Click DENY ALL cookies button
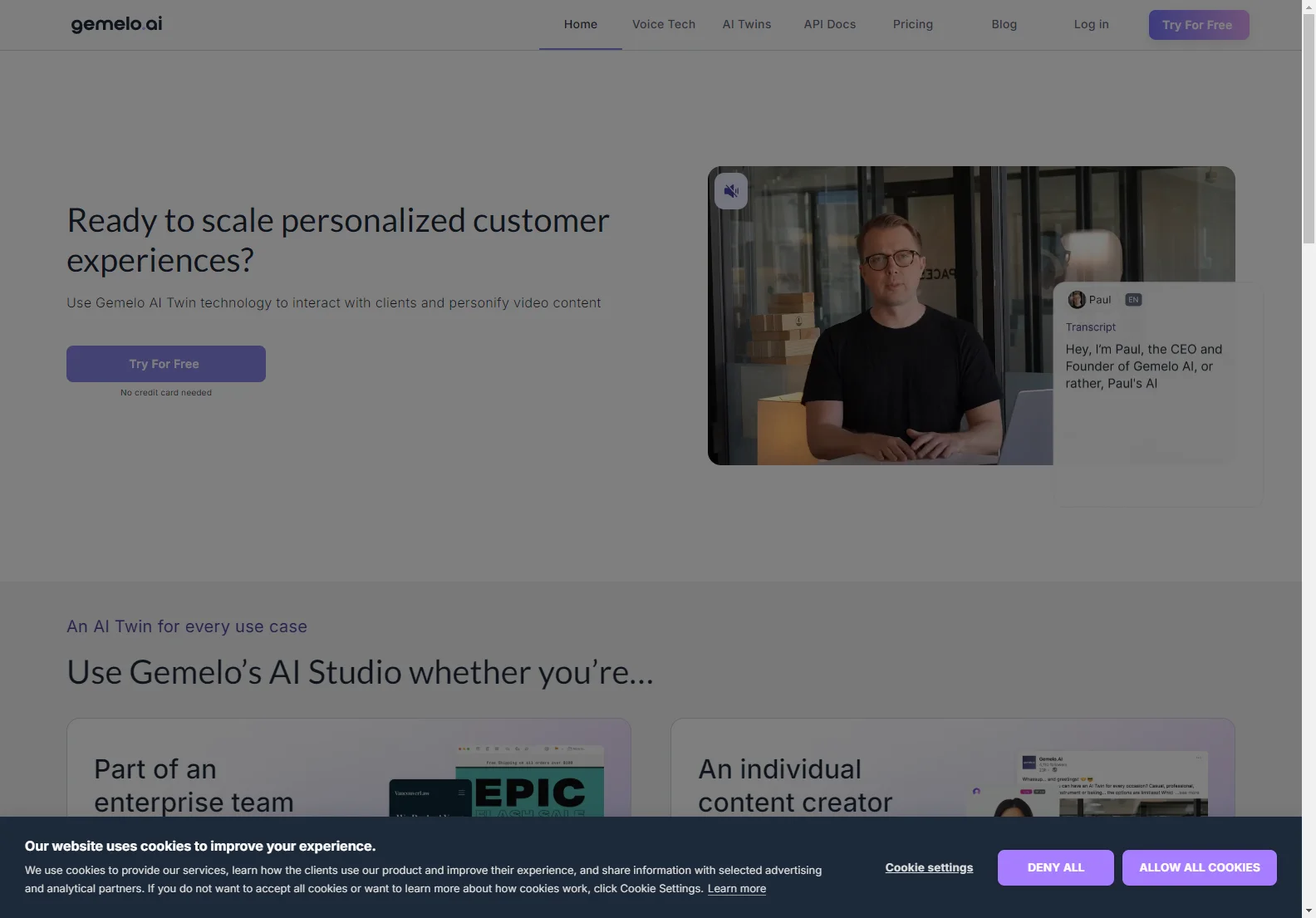This screenshot has height=918, width=1316. (x=1056, y=867)
